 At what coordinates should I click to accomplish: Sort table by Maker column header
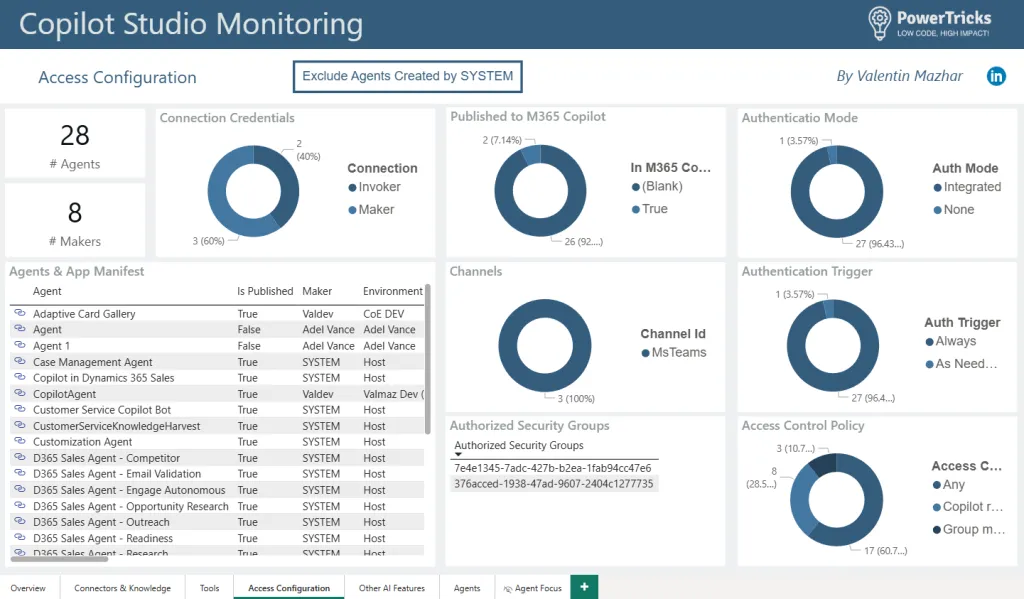317,291
